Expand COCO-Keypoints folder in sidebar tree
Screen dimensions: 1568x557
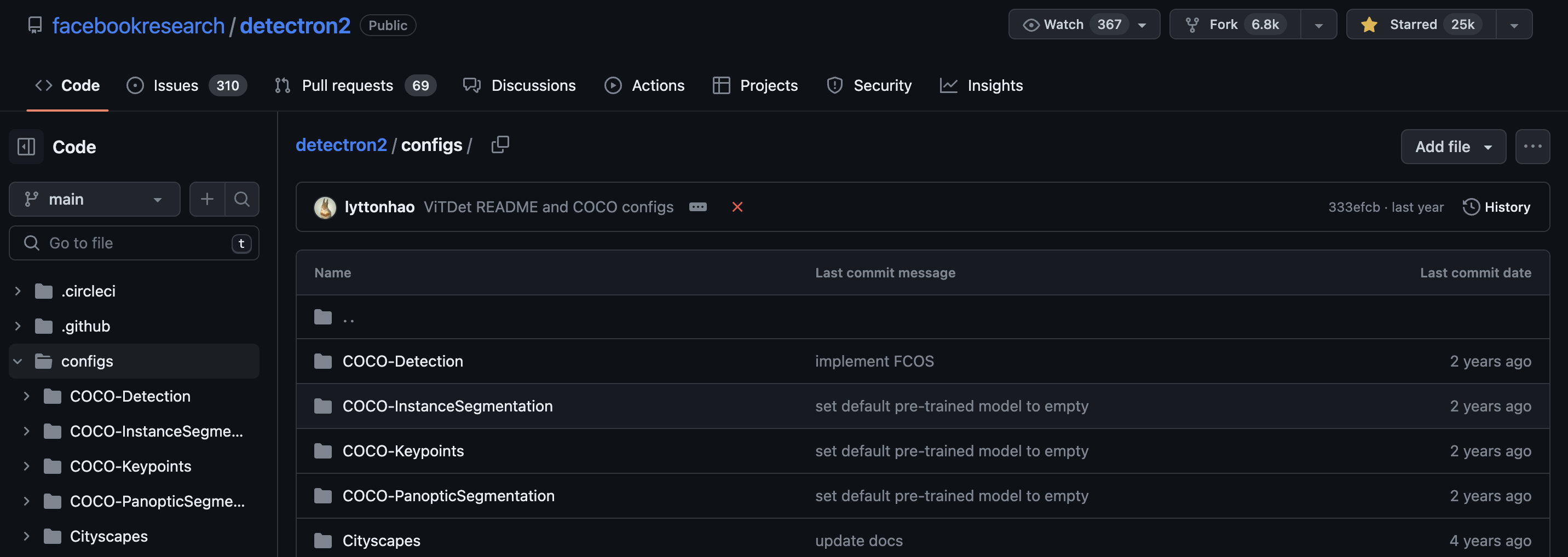[26, 466]
